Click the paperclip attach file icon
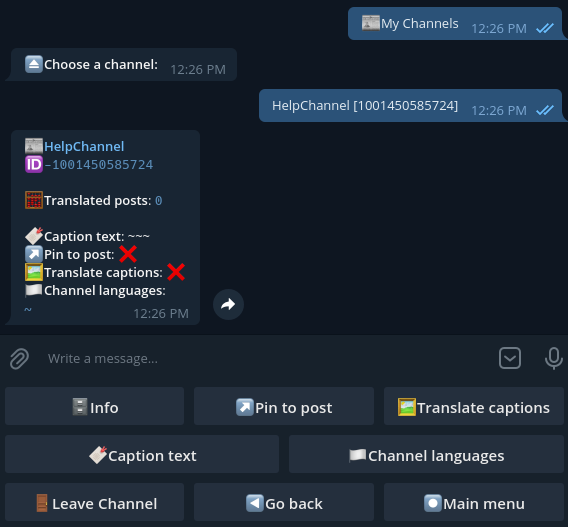Image resolution: width=568 pixels, height=527 pixels. click(19, 359)
